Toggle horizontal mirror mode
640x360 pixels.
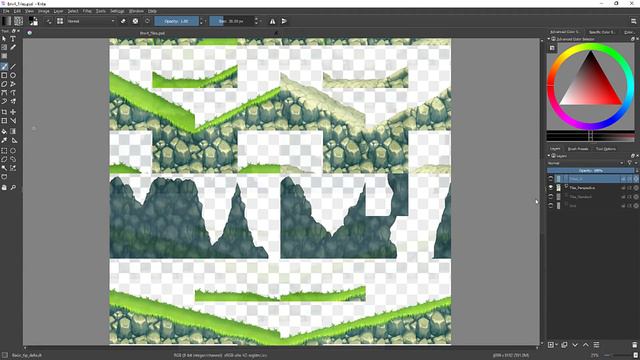(x=272, y=21)
